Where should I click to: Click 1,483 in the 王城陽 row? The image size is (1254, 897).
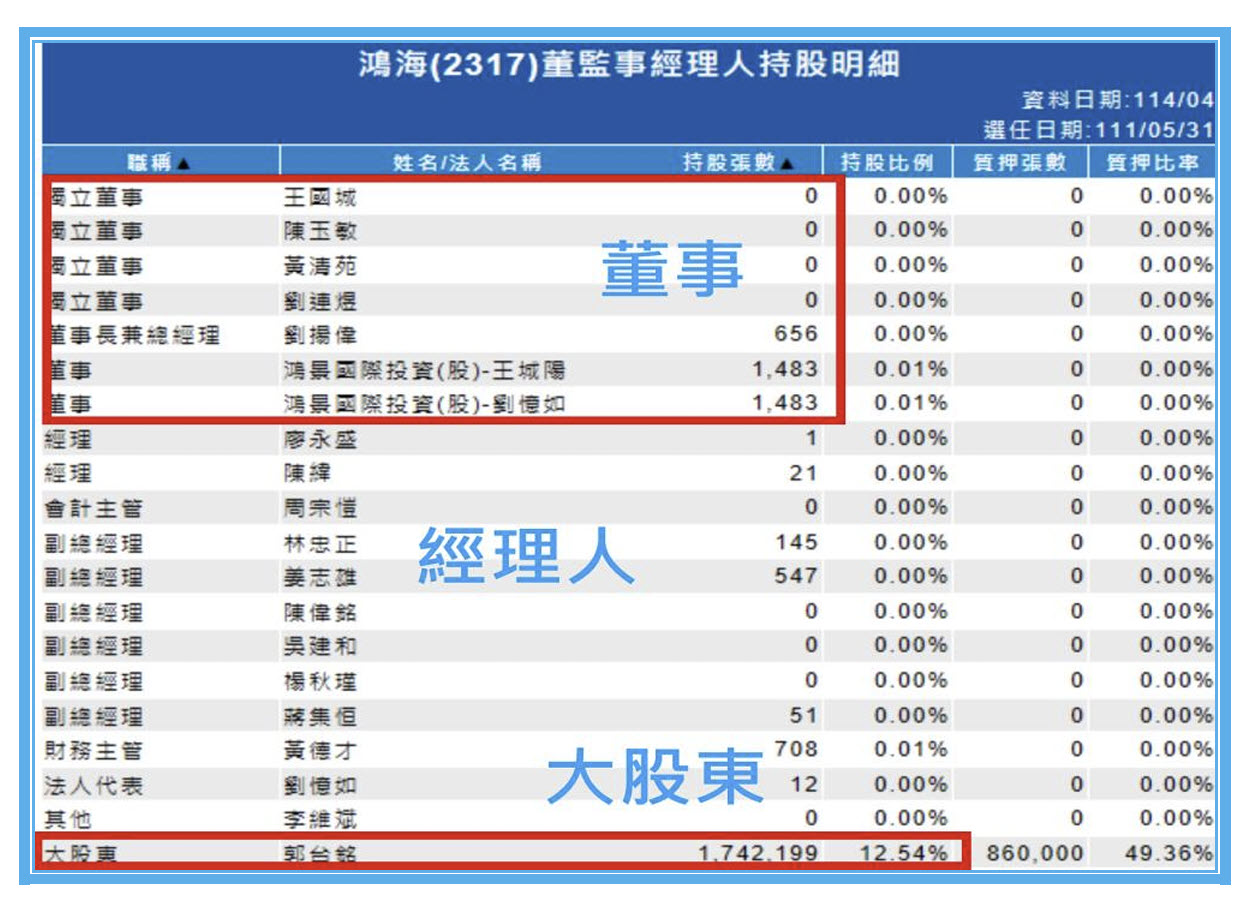point(786,370)
